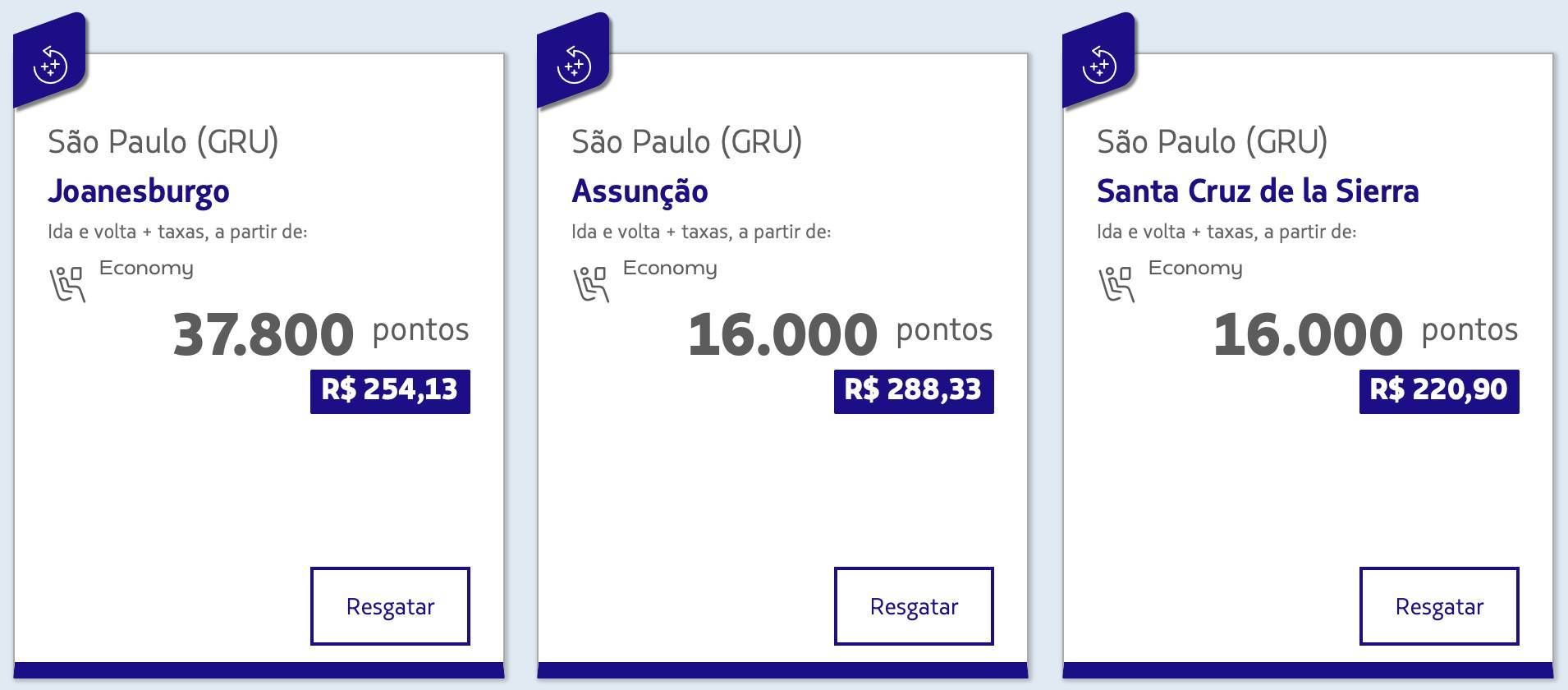Click the R$ 288,33 price tag
The width and height of the screenshot is (1568, 690).
(x=914, y=390)
